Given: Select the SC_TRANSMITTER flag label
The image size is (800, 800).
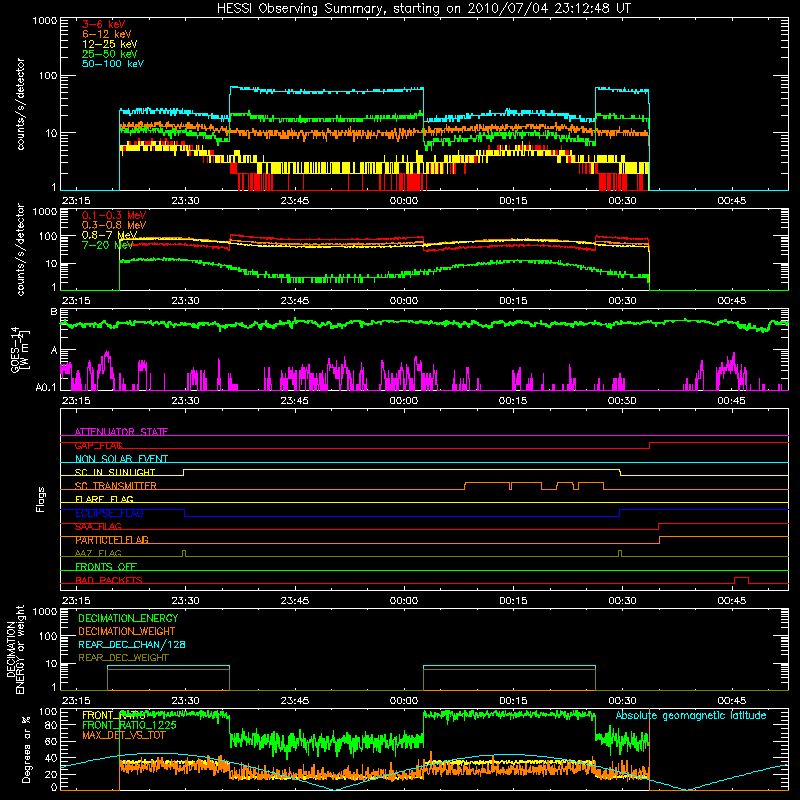Looking at the screenshot, I should coord(115,486).
